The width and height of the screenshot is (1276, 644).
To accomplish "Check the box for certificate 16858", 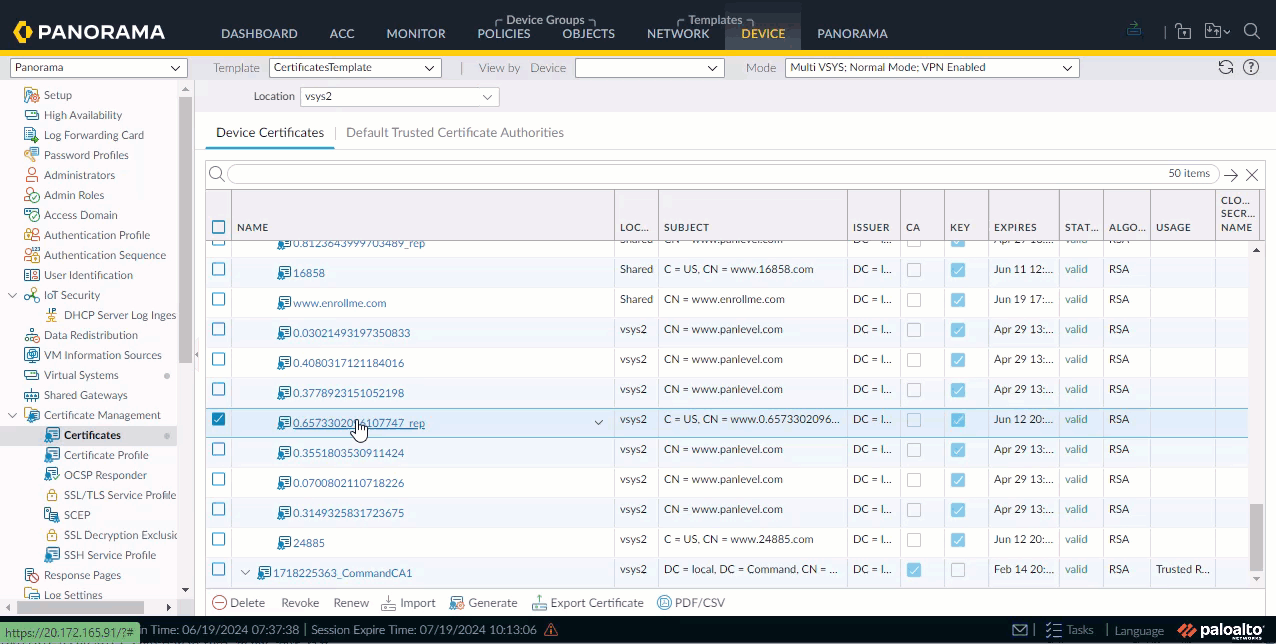I will 219,269.
